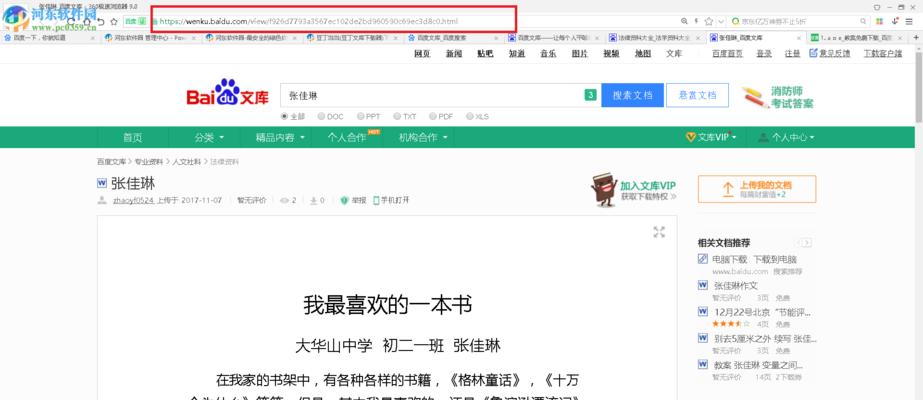Select the TXT radio button

coord(397,116)
